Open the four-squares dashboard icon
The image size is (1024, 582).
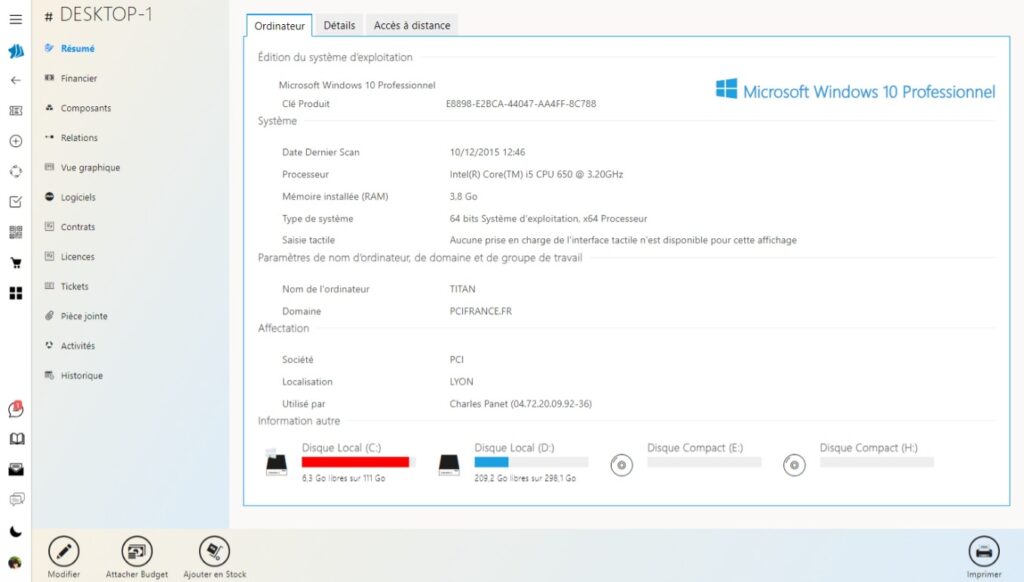point(15,293)
